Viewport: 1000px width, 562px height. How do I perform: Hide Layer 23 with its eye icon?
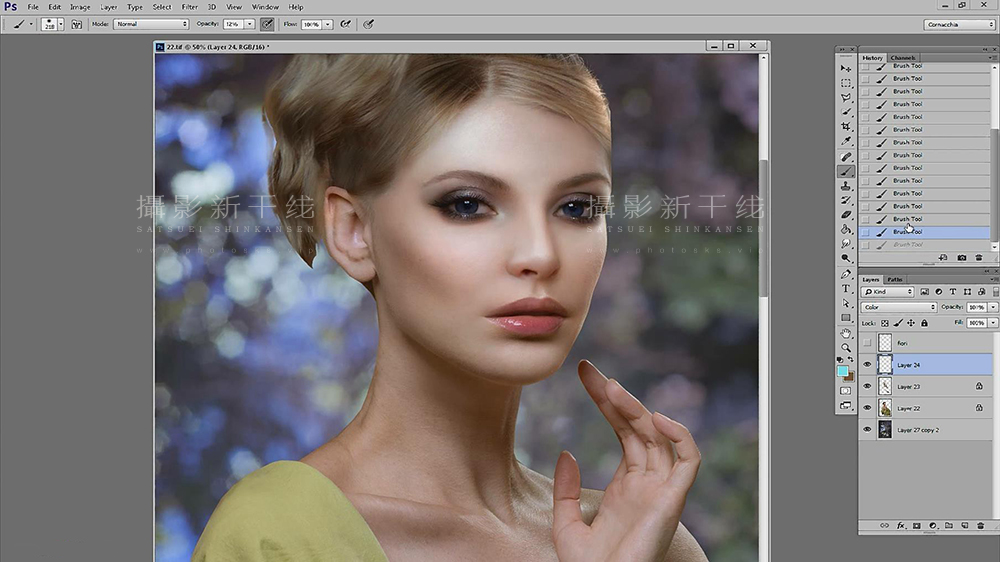click(x=867, y=387)
